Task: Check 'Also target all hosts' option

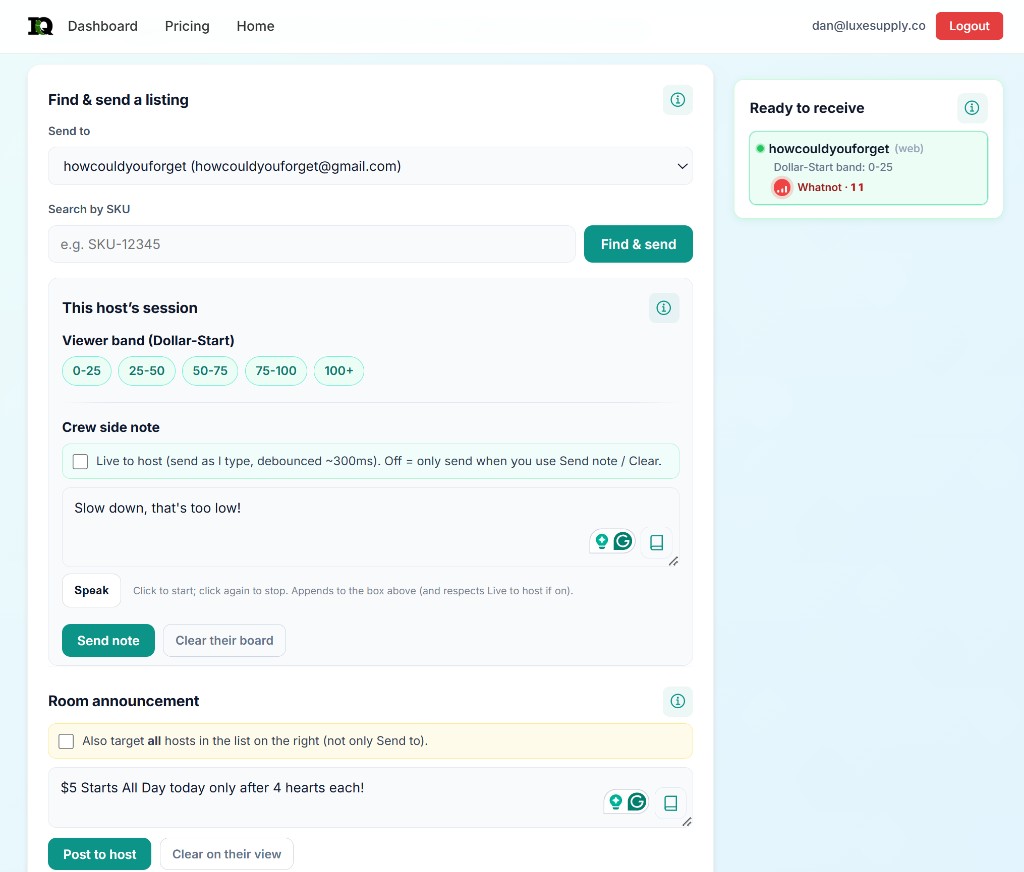Action: click(66, 741)
